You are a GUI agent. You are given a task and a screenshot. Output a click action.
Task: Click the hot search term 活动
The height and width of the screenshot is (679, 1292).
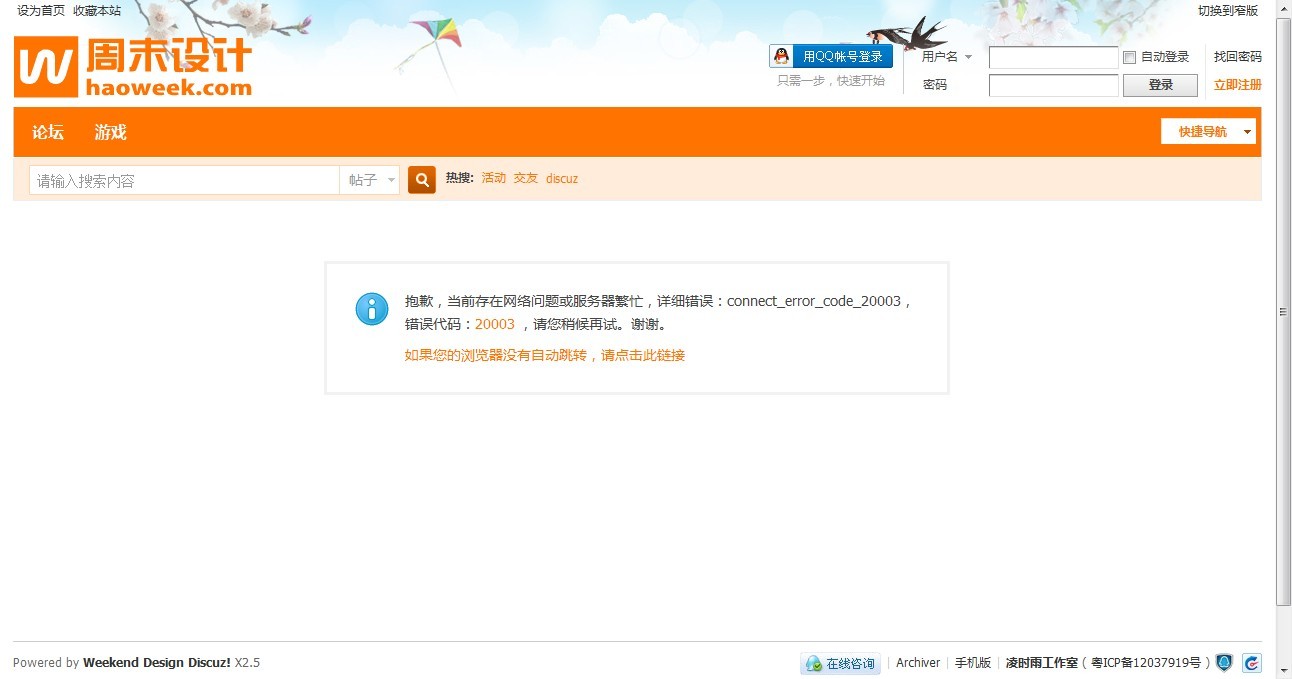[x=494, y=178]
